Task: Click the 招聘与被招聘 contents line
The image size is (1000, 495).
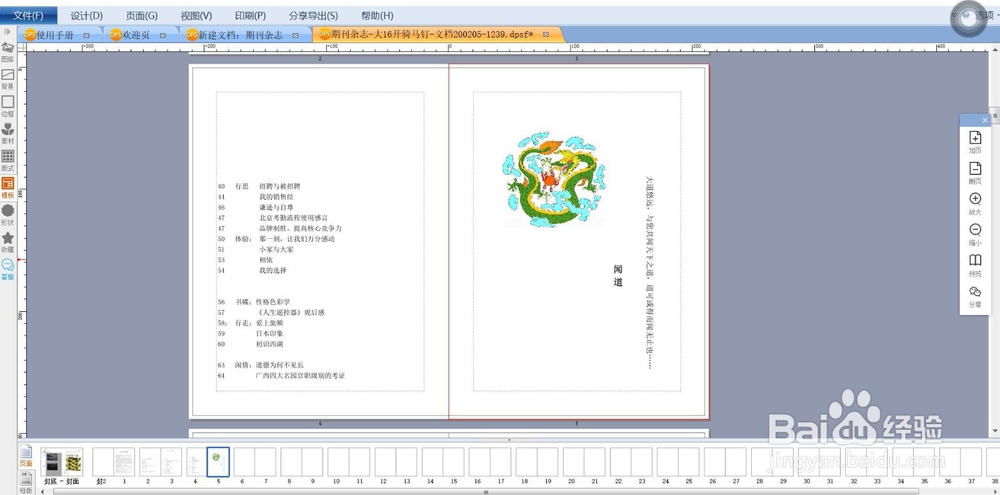Action: click(279, 186)
